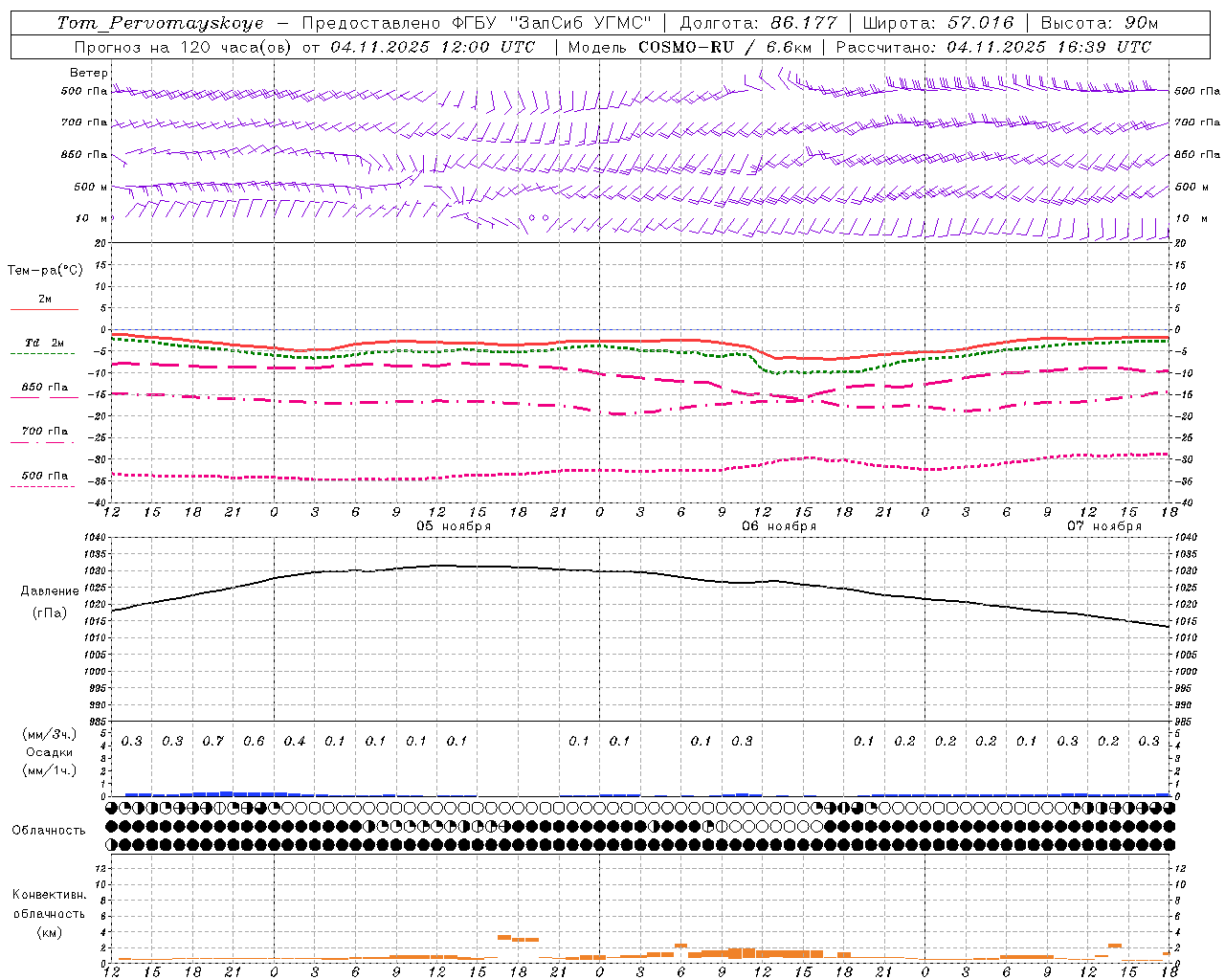Click the computed time "Рассчитано: 04.11.2025 16:39 UTC"
Screen dimensions: 1225x980
pos(993,47)
